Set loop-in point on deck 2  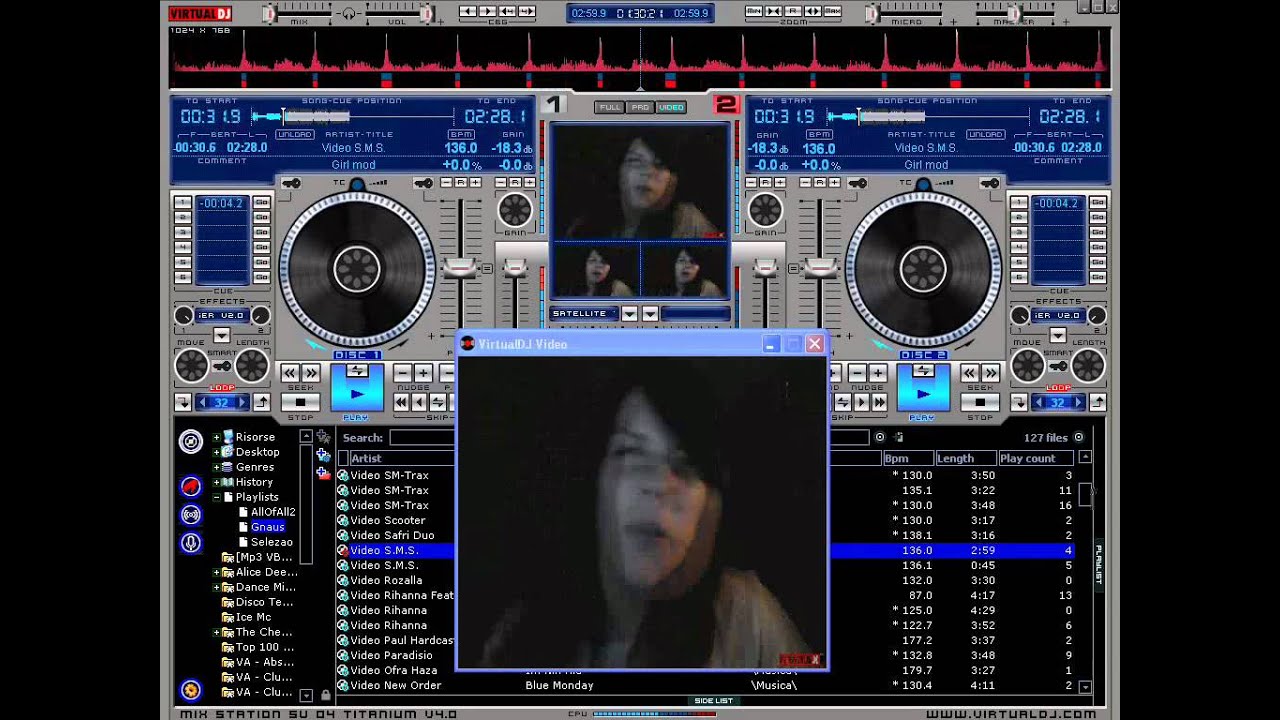tap(1019, 402)
